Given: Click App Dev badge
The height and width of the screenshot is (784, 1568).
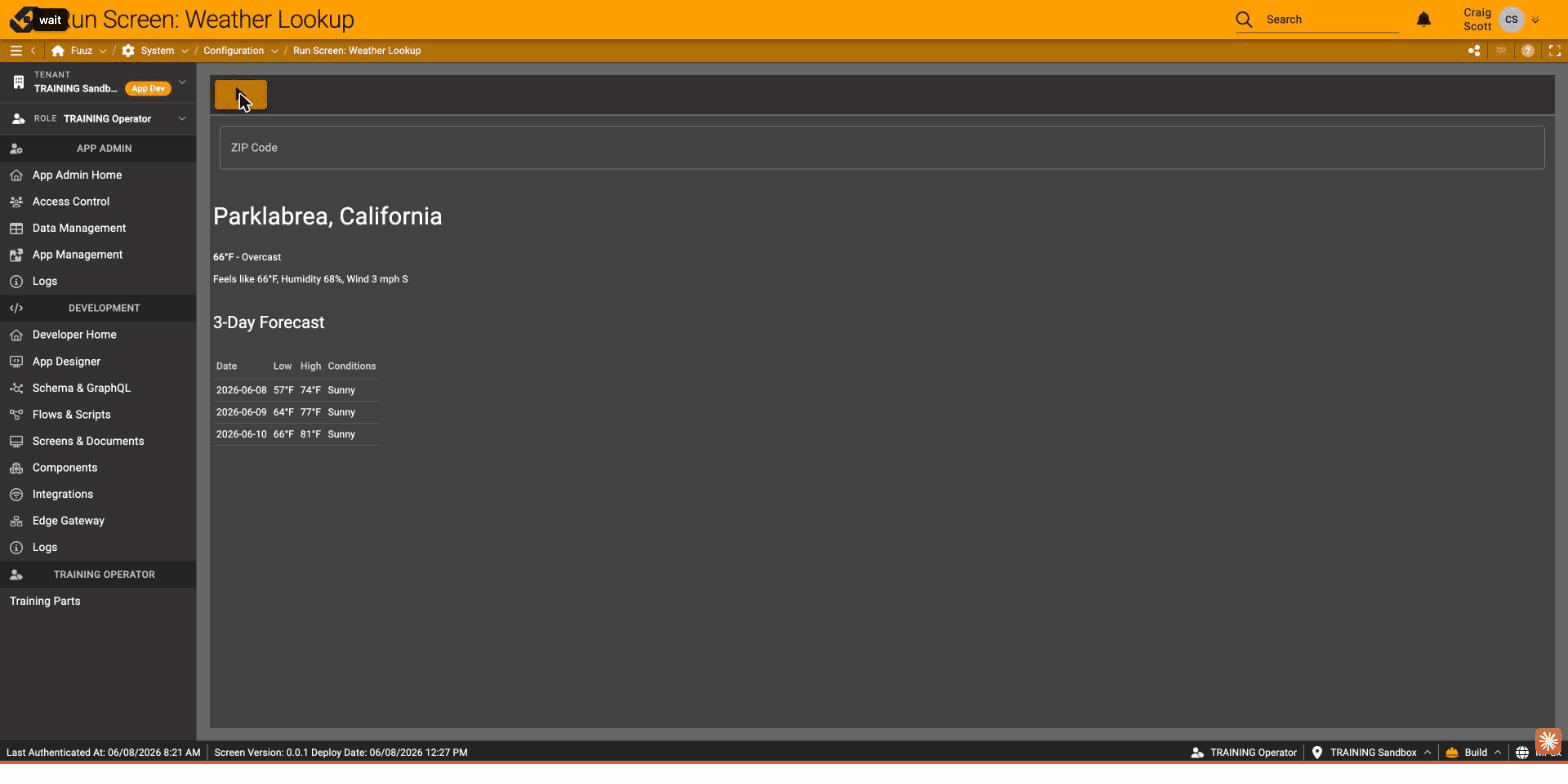Looking at the screenshot, I should click(148, 89).
